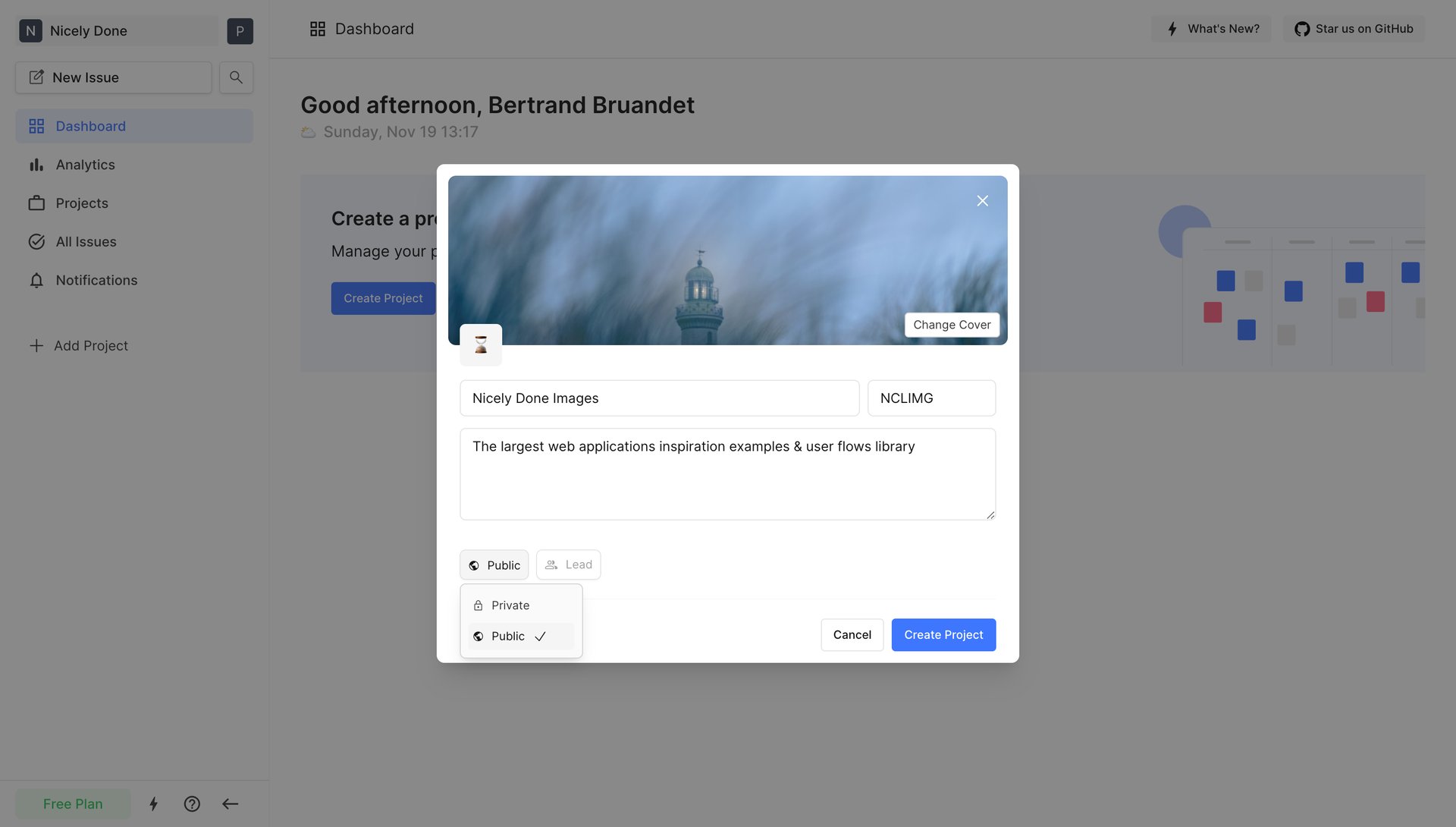Open the help question mark icon

point(192,803)
